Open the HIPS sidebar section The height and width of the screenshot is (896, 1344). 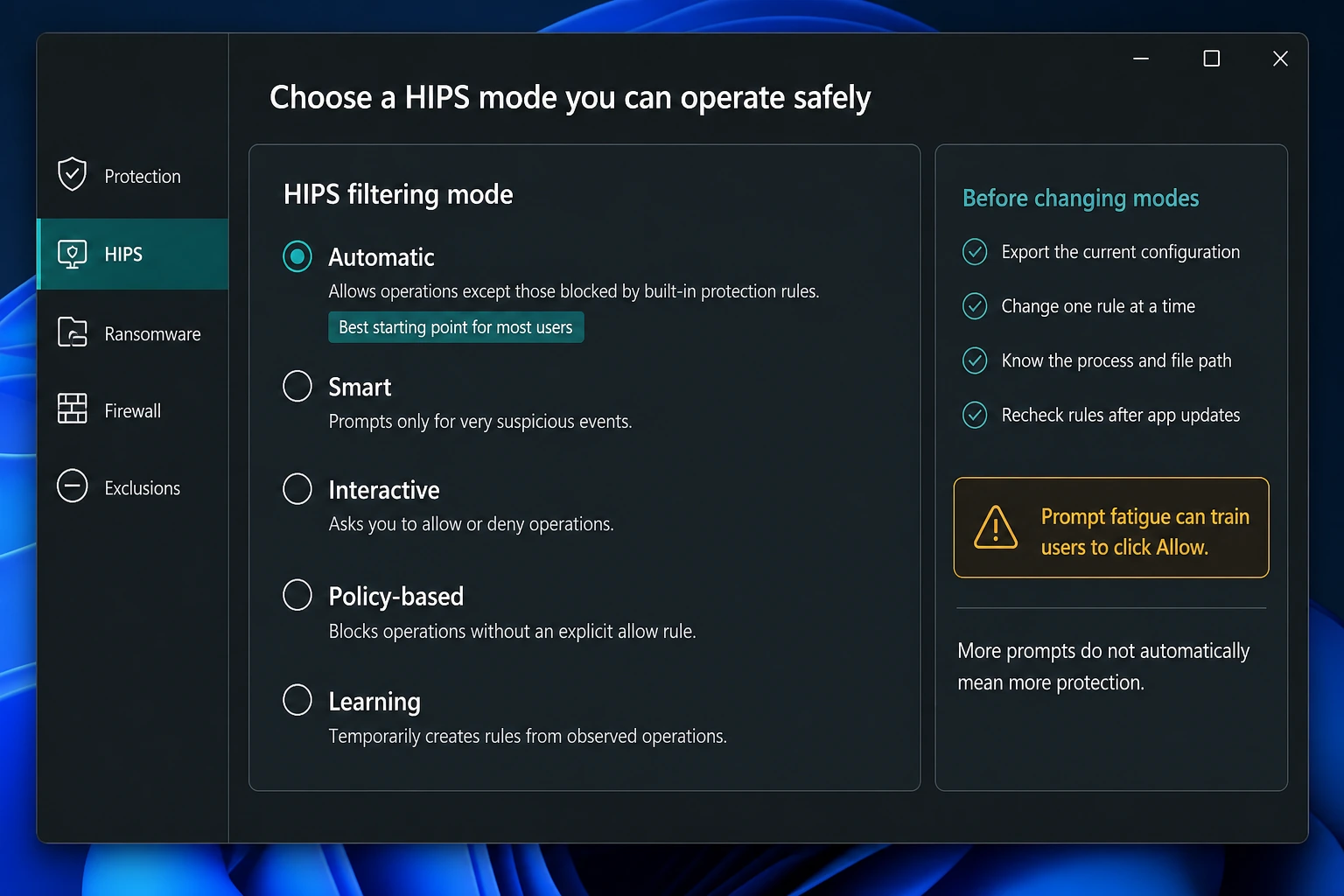pos(133,254)
